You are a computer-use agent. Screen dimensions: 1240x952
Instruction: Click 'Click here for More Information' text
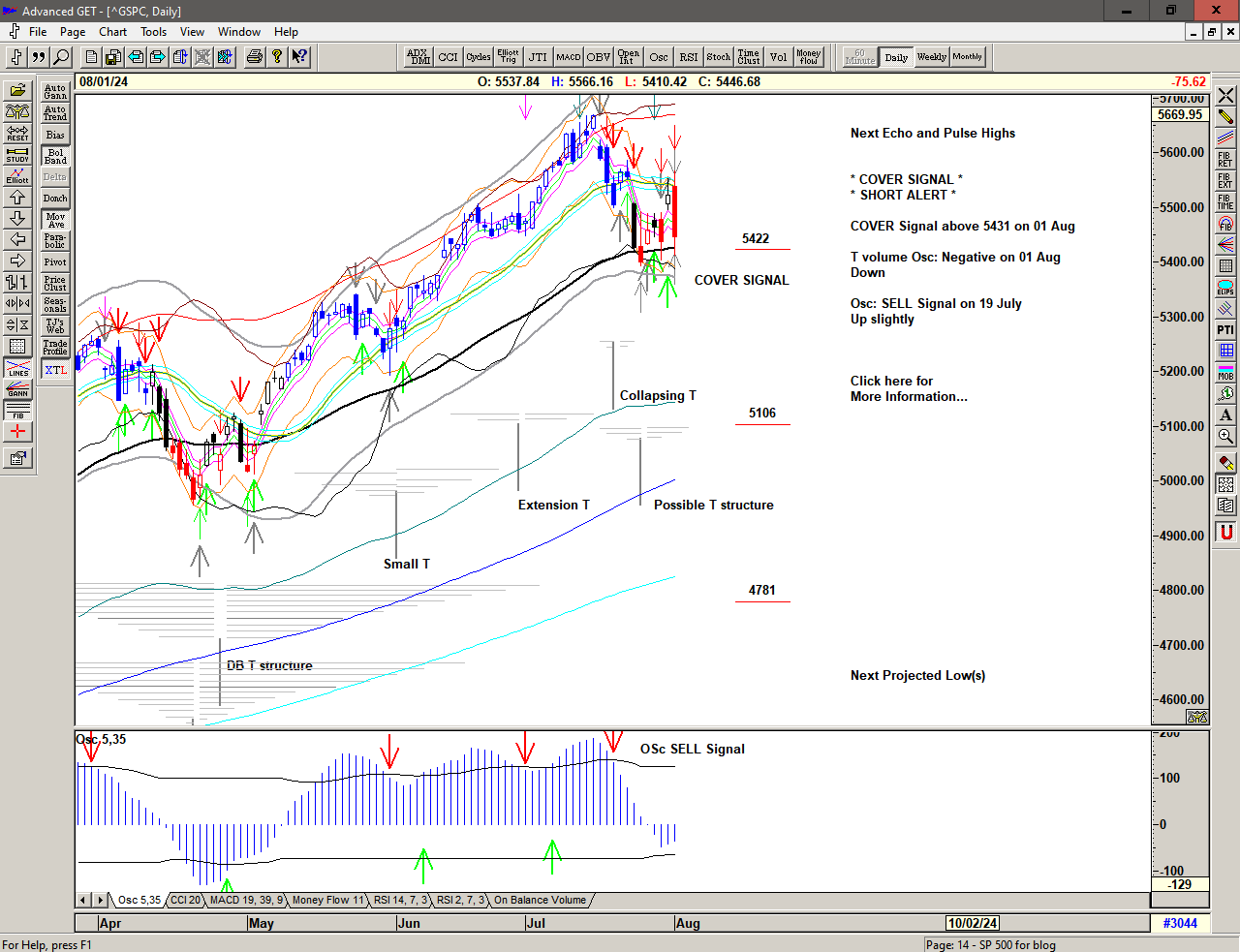click(908, 388)
